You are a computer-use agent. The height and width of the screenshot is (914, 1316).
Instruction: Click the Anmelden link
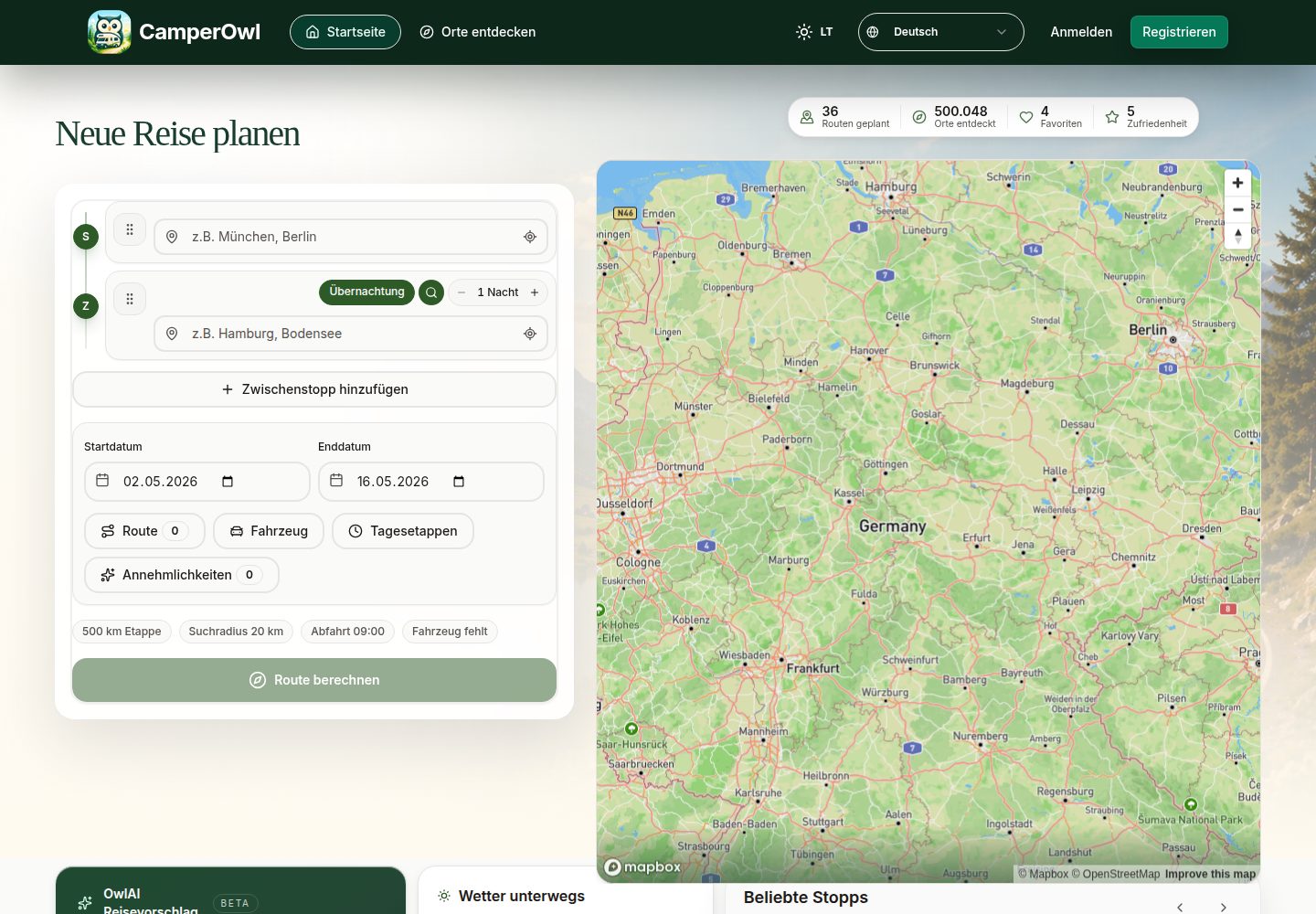(x=1081, y=32)
